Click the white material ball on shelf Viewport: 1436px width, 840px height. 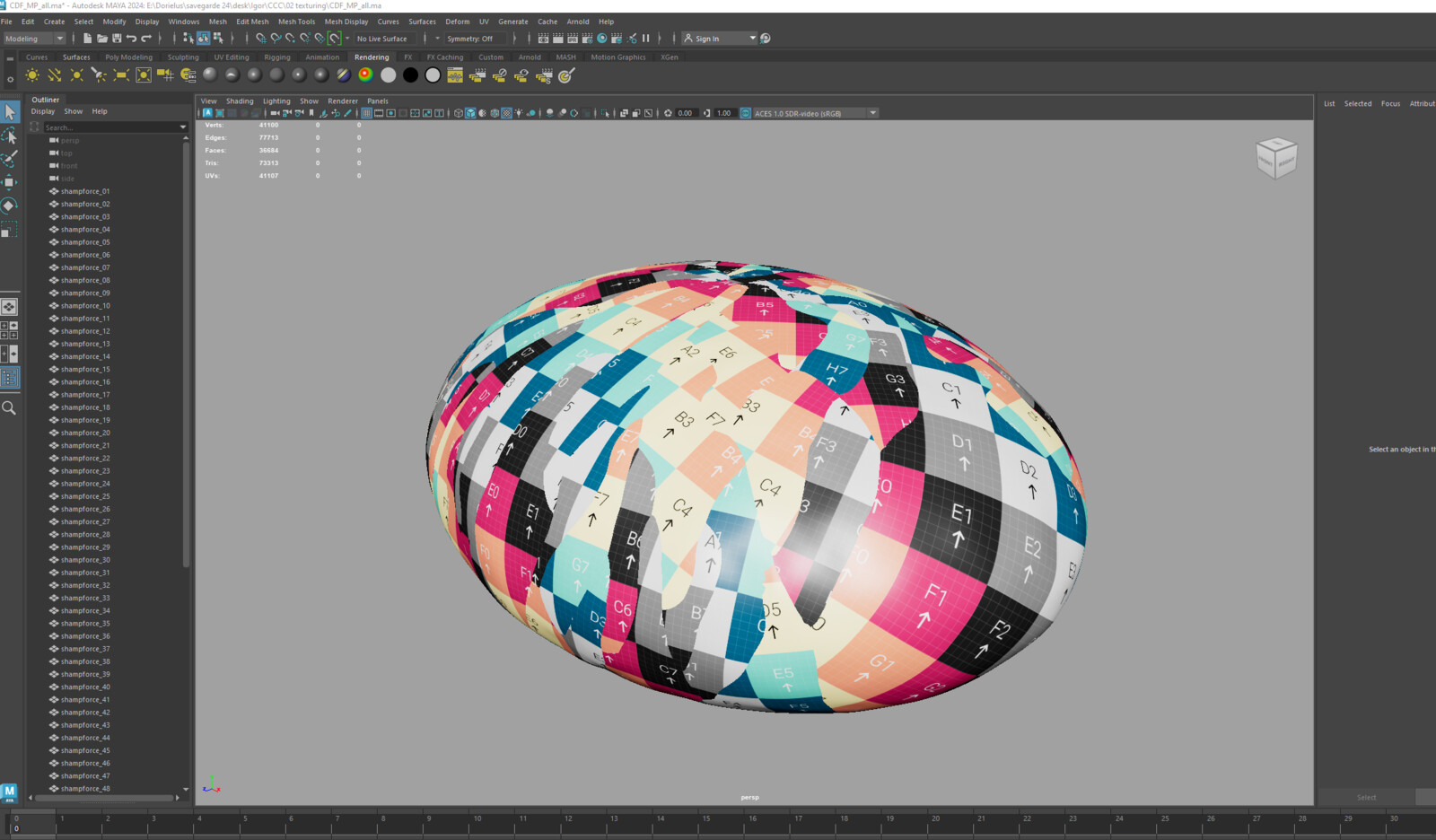click(x=389, y=75)
